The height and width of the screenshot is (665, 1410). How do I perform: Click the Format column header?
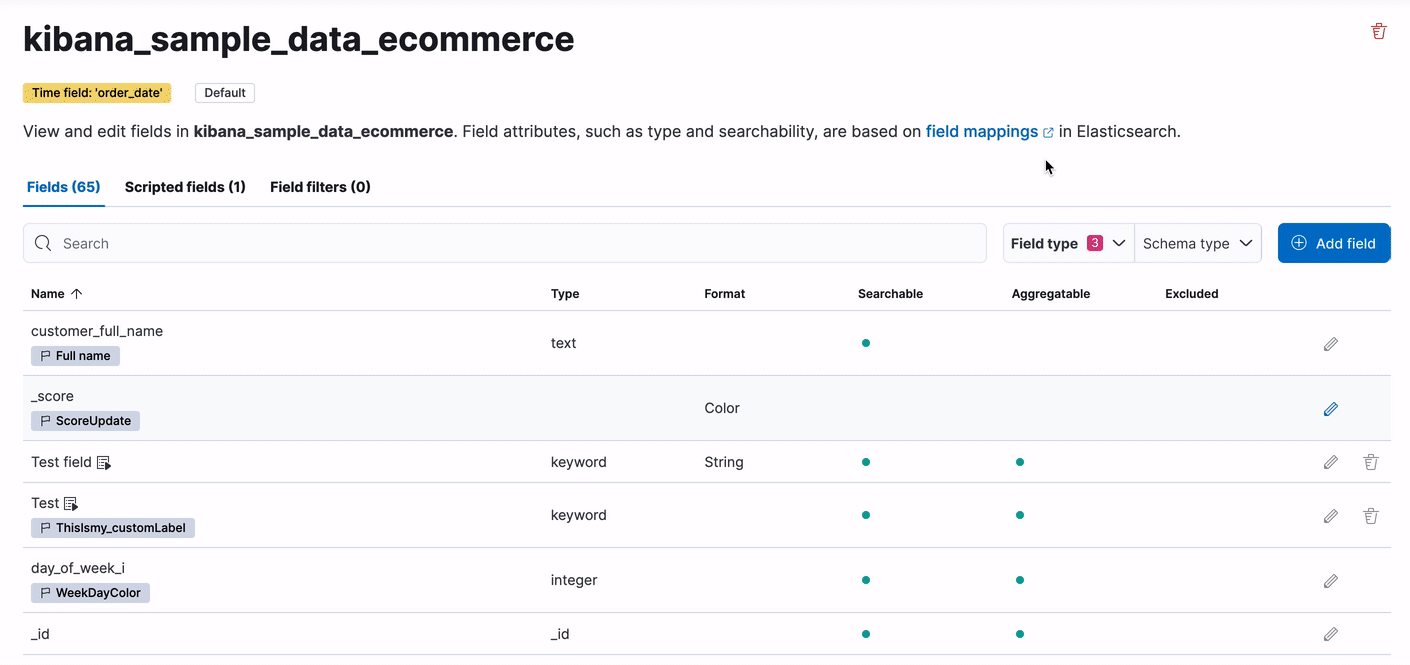point(725,294)
